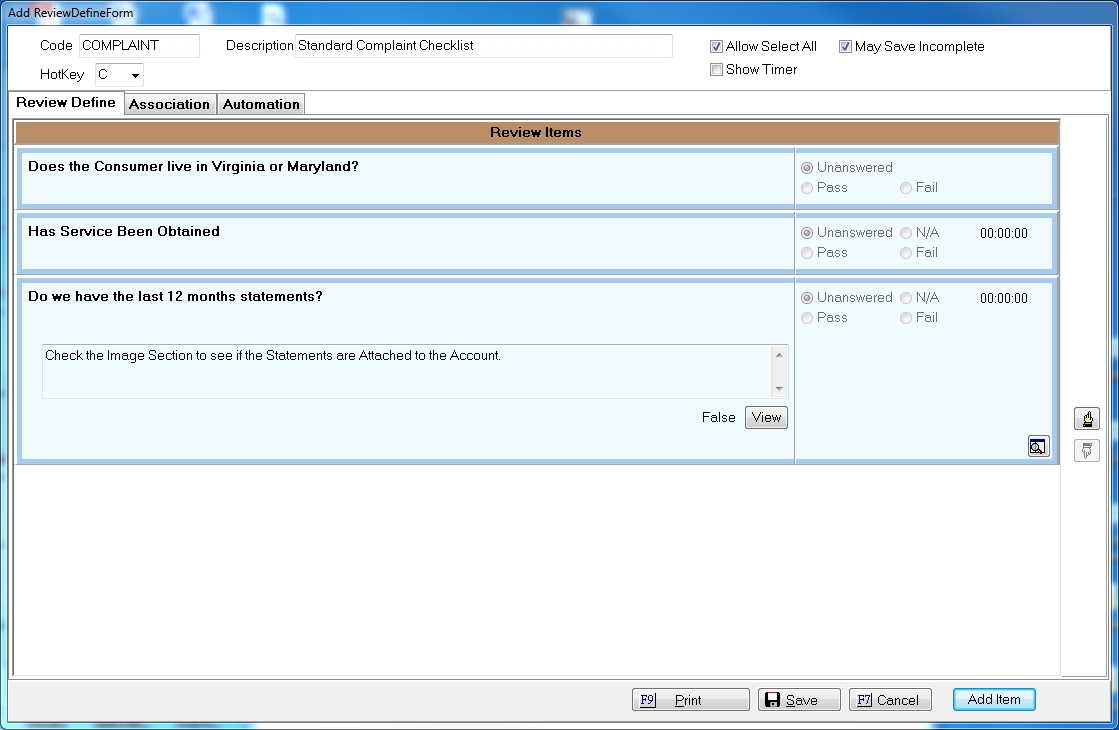Click the Add Item button
This screenshot has width=1119, height=730.
pyautogui.click(x=993, y=699)
